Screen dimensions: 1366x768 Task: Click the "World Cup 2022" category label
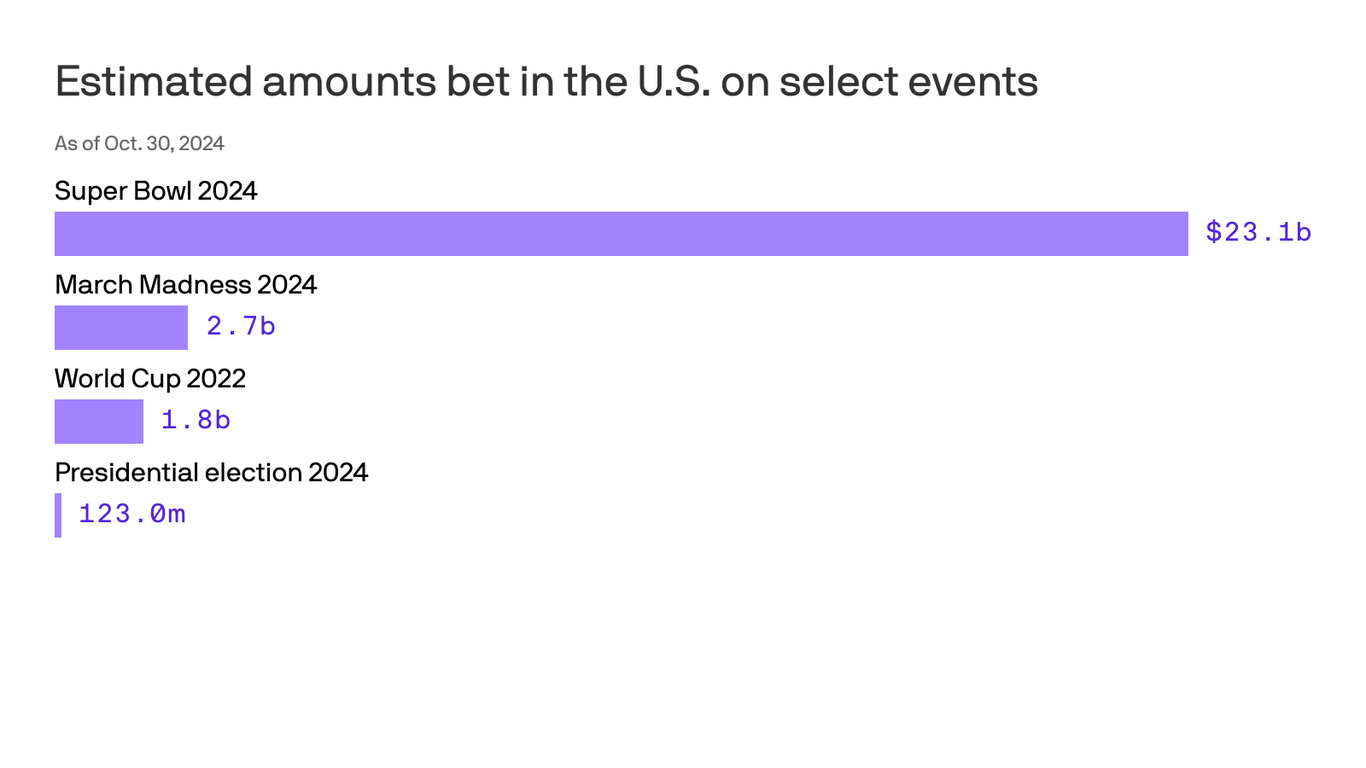(x=150, y=379)
